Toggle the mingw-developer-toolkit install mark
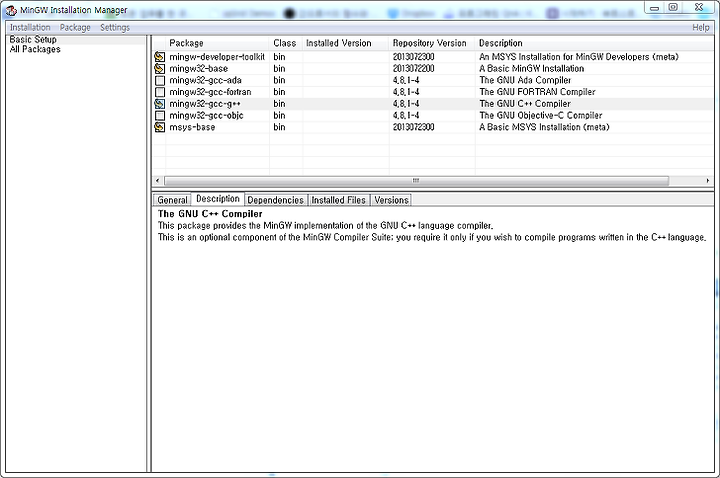 pyautogui.click(x=159, y=57)
